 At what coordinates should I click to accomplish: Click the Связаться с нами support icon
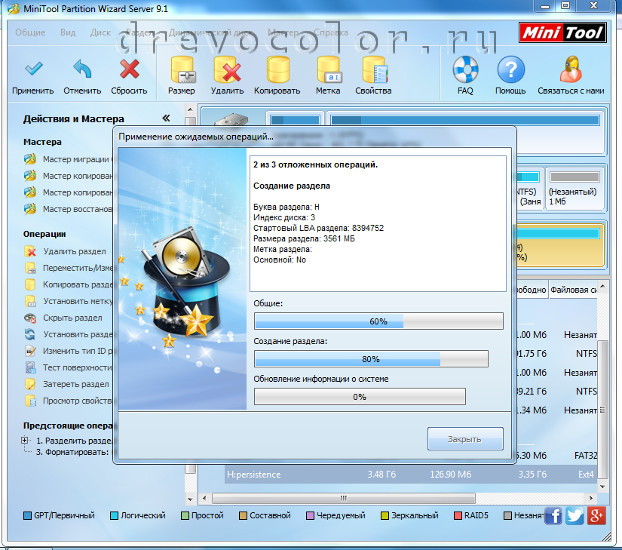[571, 69]
